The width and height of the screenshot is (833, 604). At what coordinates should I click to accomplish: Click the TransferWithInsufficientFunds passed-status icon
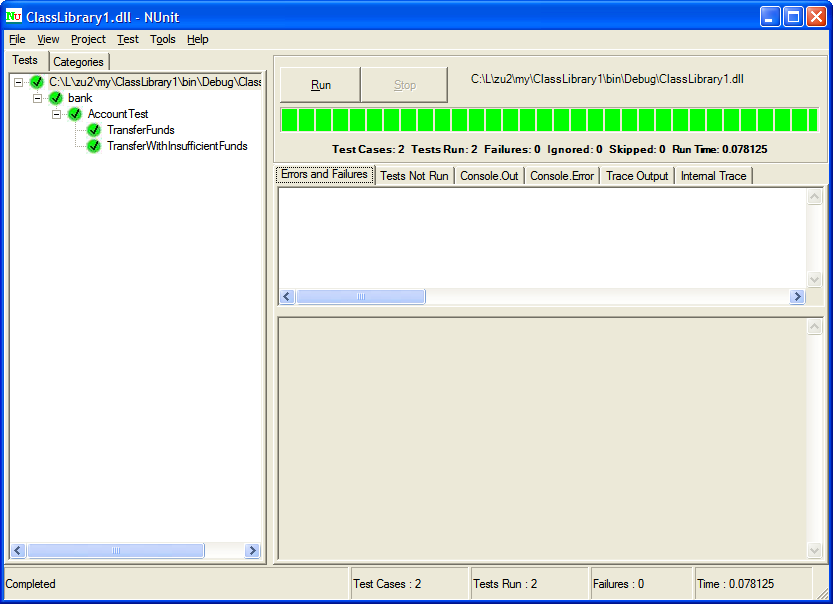point(94,146)
